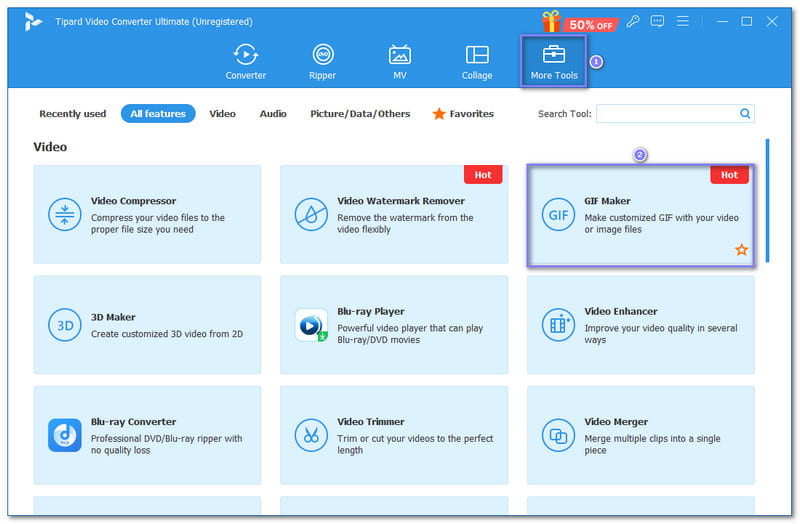Click 'Improve your video quality' description

point(661,334)
